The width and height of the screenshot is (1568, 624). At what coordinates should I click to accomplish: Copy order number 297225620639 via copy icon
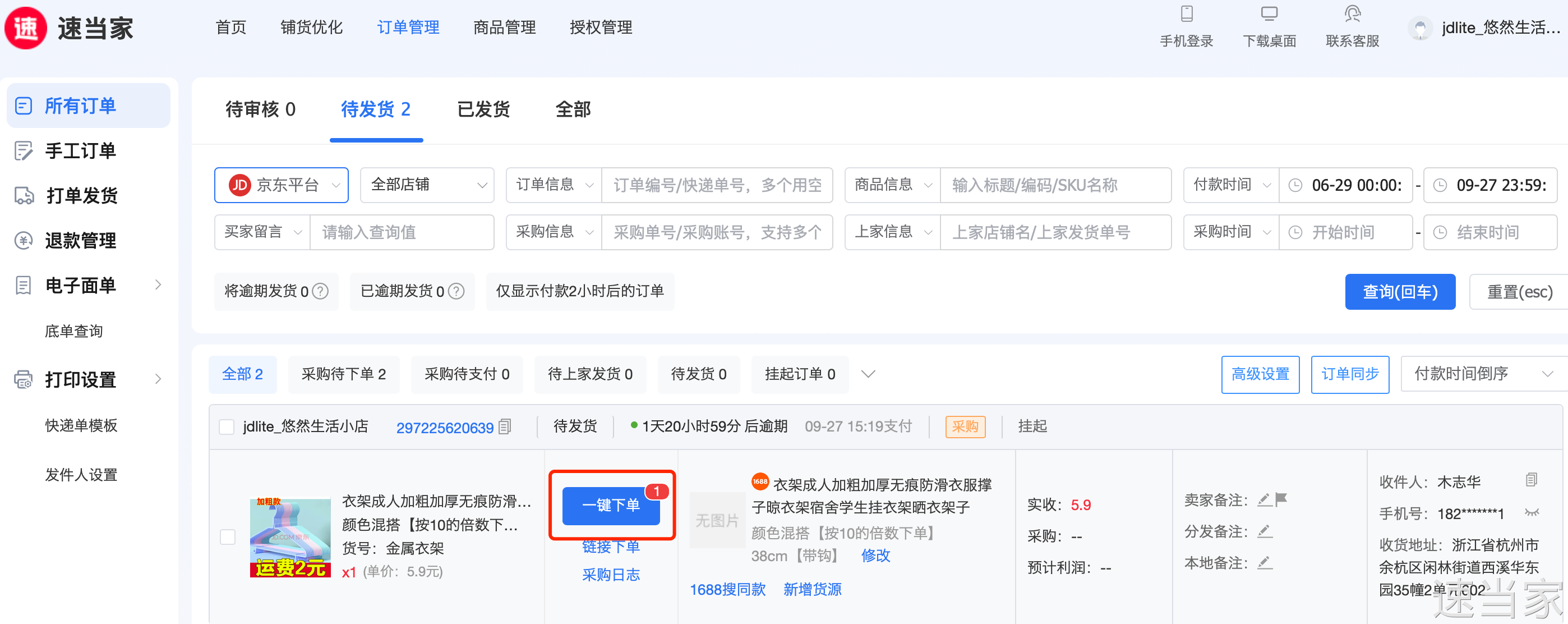pos(505,426)
